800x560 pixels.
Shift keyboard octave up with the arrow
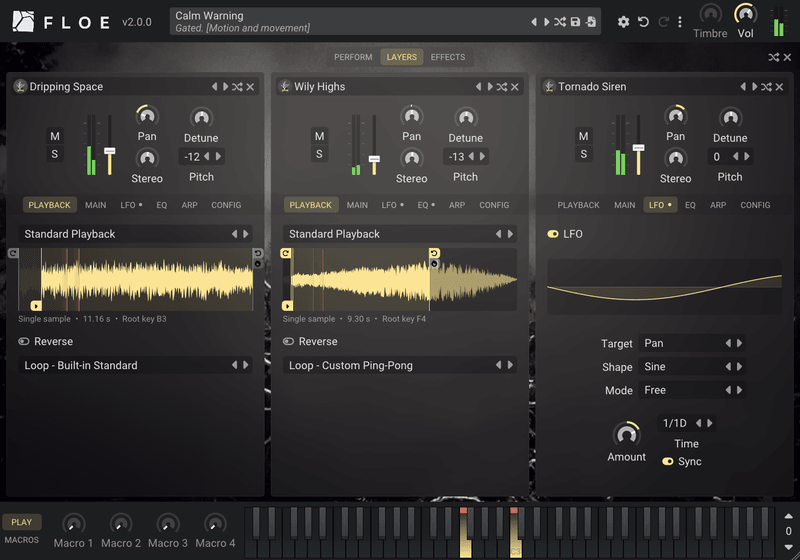[788, 516]
